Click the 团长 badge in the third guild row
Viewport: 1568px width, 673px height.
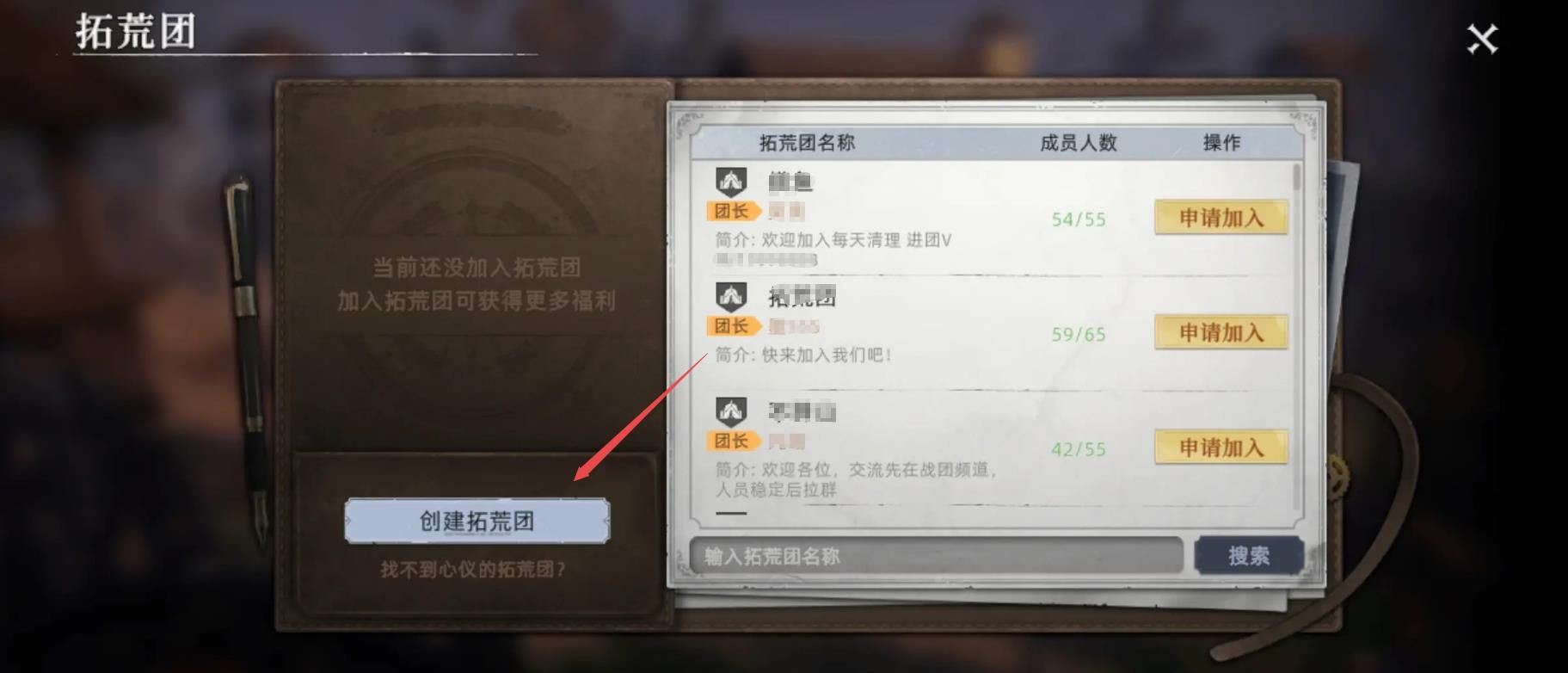pyautogui.click(x=734, y=441)
